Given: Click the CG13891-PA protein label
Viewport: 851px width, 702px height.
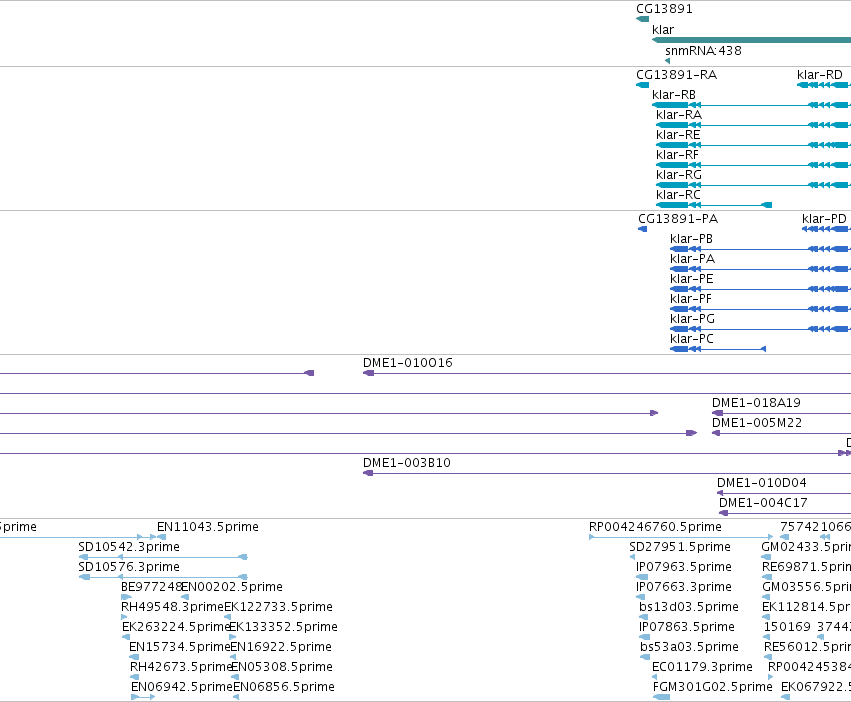Looking at the screenshot, I should pyautogui.click(x=678, y=219).
